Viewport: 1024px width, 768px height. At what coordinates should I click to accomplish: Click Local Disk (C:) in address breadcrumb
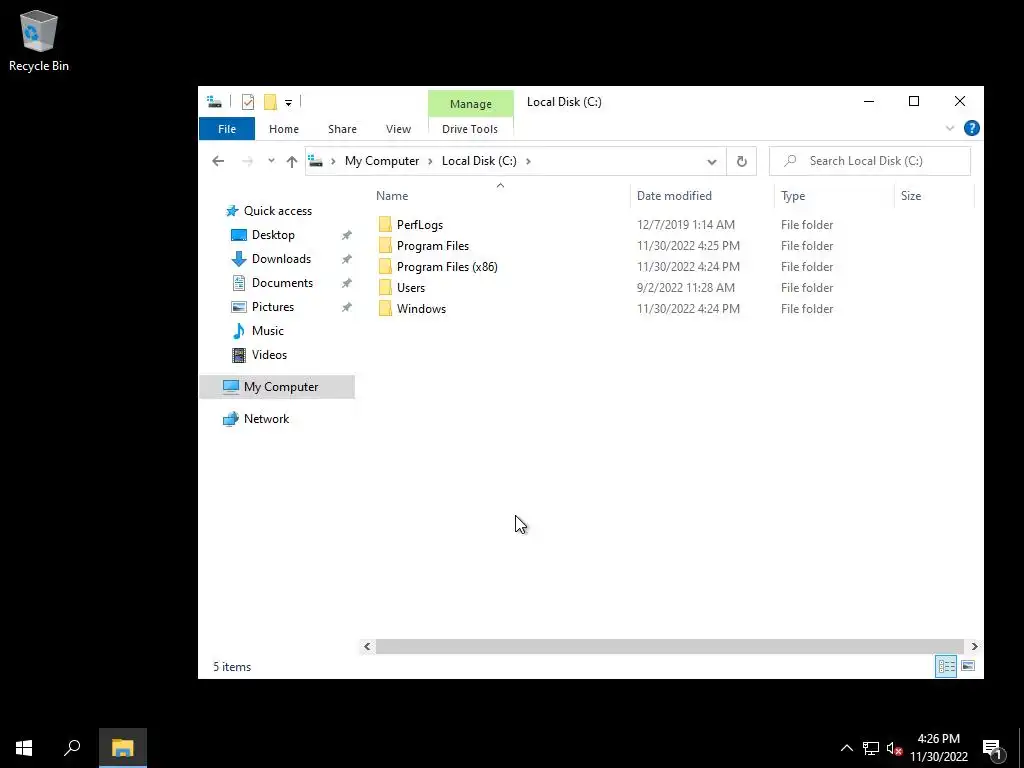(x=479, y=161)
